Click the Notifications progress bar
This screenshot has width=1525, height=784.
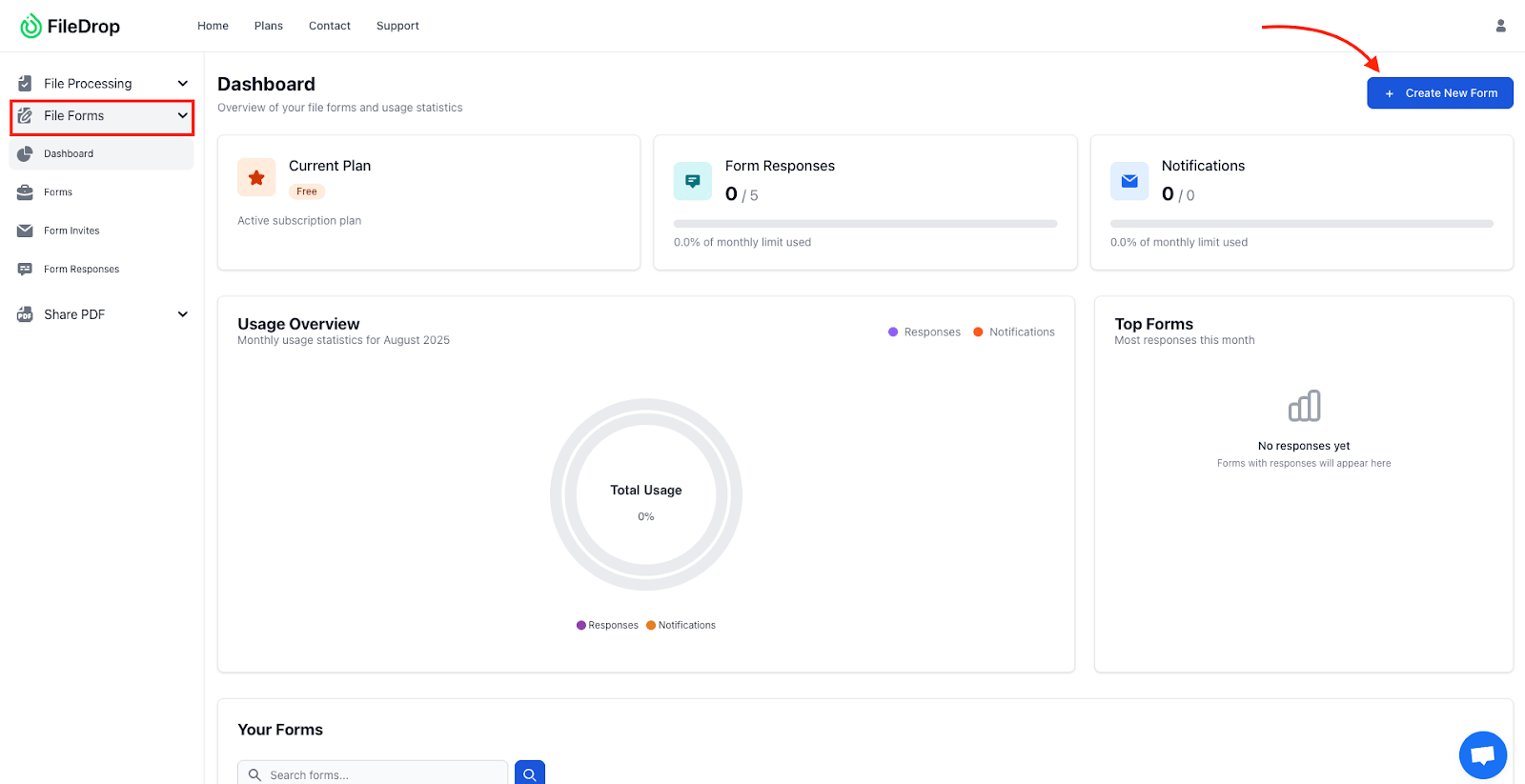coord(1302,224)
